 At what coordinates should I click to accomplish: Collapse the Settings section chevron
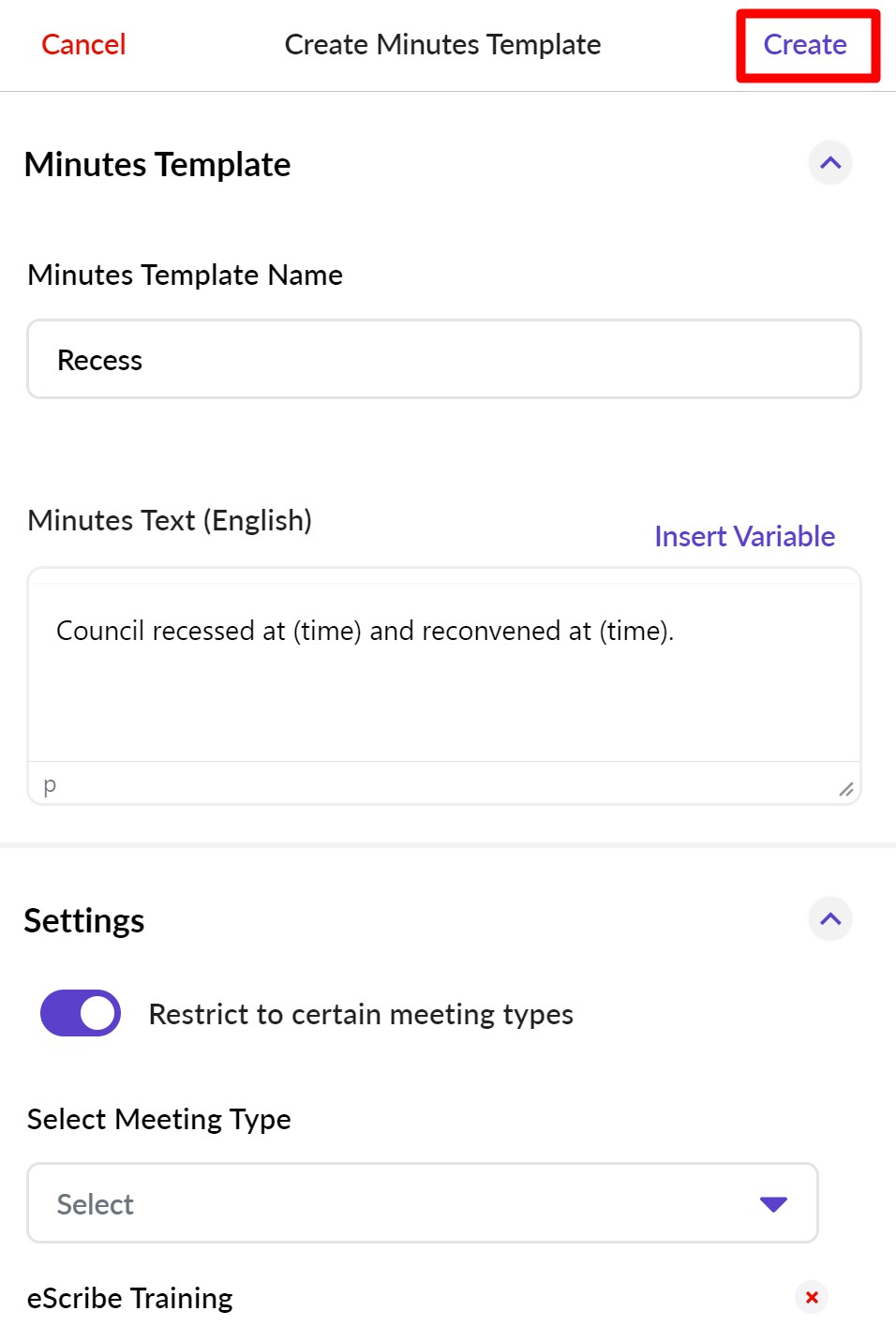click(830, 919)
